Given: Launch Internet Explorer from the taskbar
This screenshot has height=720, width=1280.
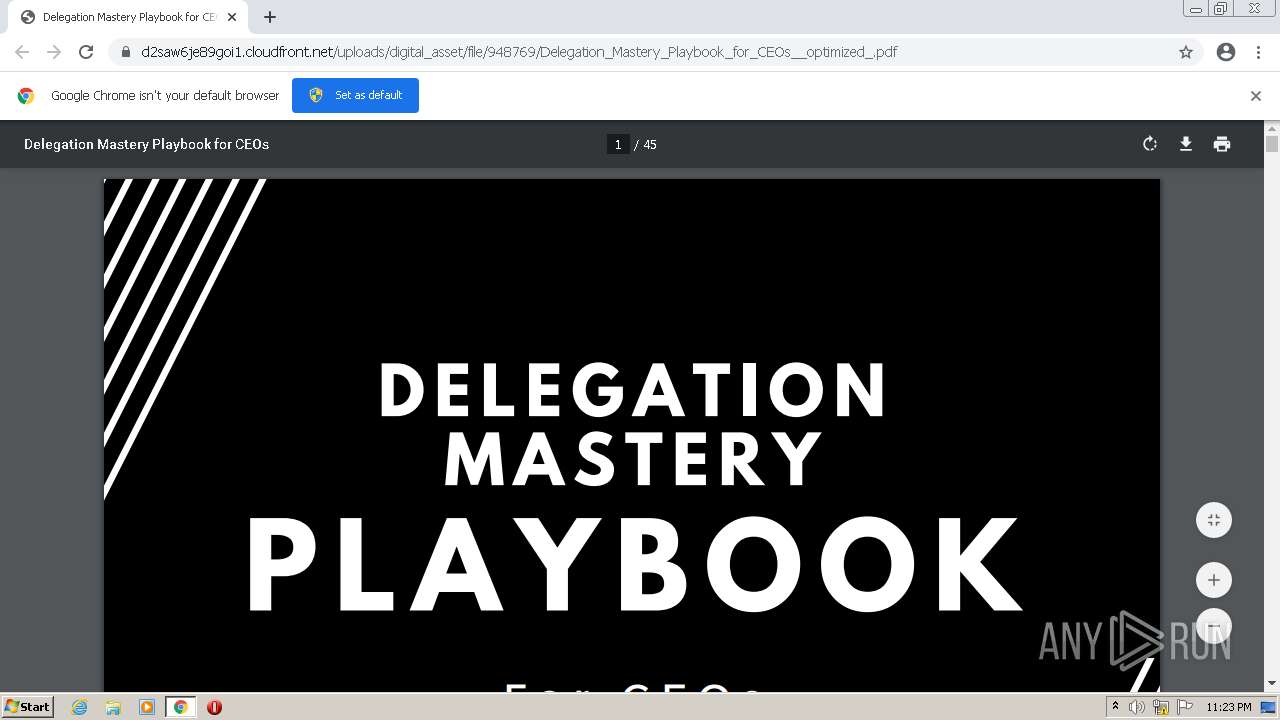Looking at the screenshot, I should (79, 707).
